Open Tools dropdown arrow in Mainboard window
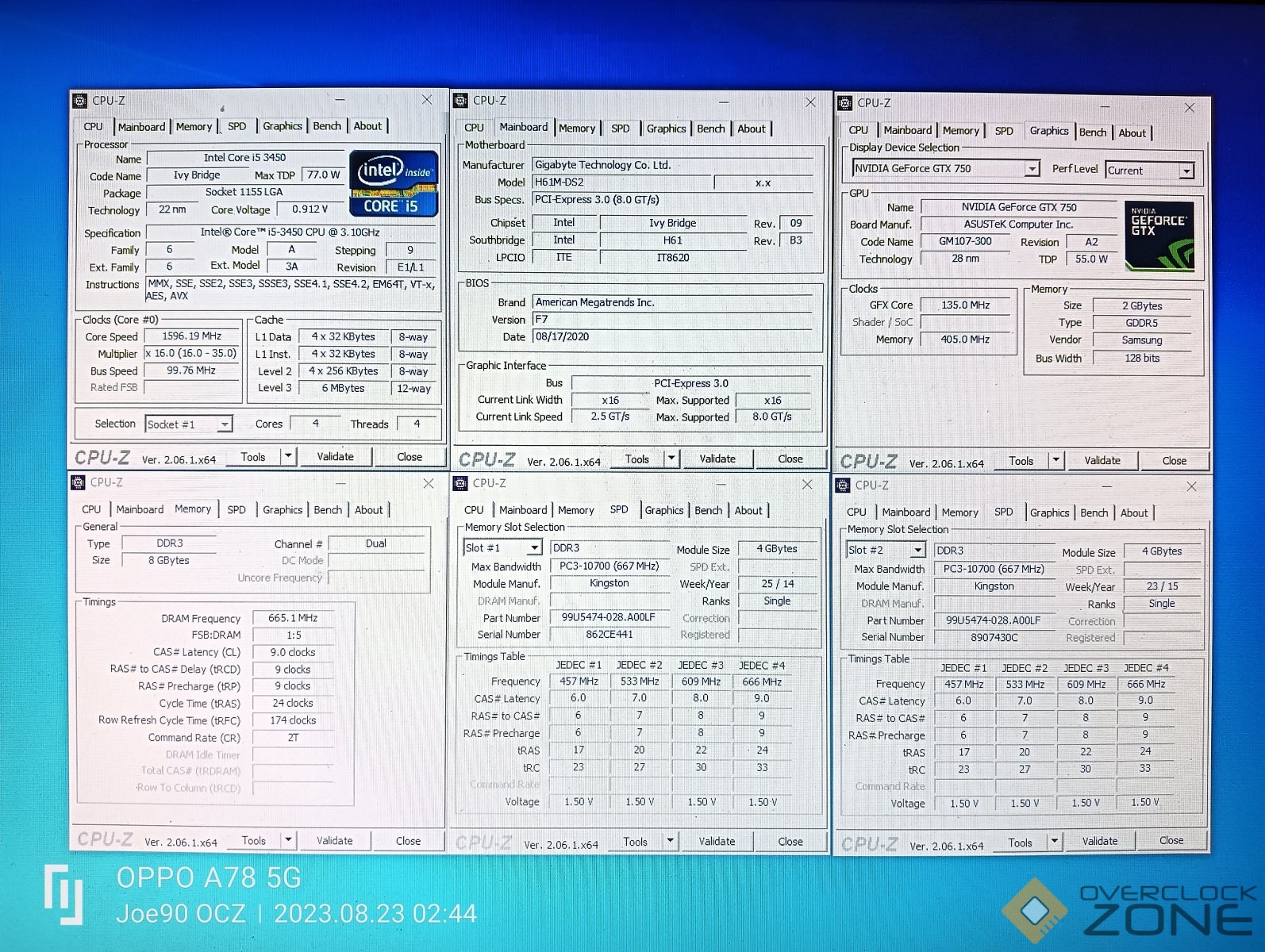The height and width of the screenshot is (952, 1265). pos(671,459)
